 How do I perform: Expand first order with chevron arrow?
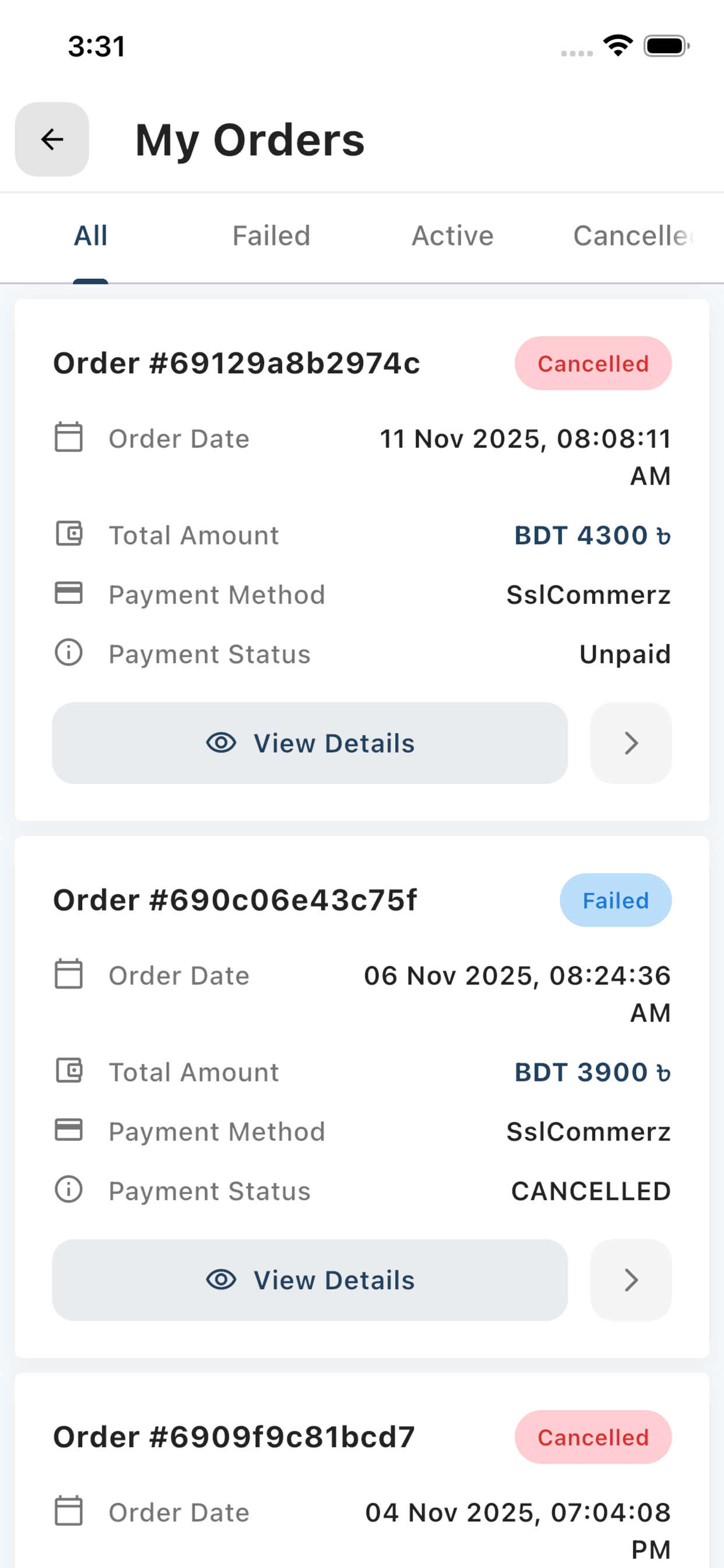(x=631, y=743)
